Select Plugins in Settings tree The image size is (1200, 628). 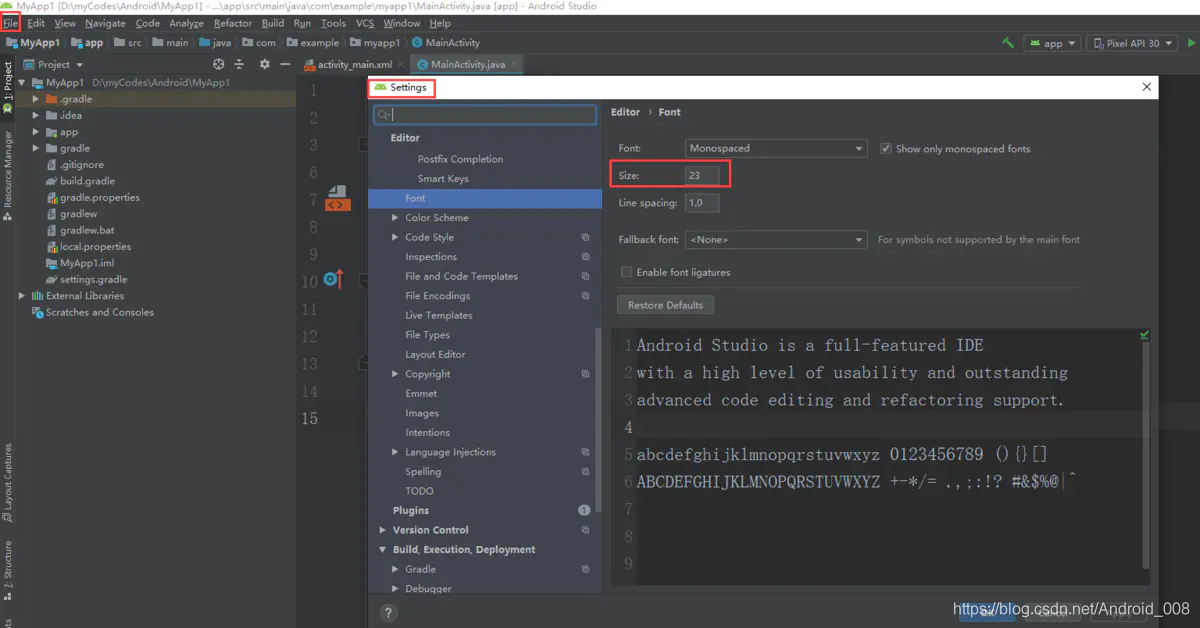tap(411, 511)
